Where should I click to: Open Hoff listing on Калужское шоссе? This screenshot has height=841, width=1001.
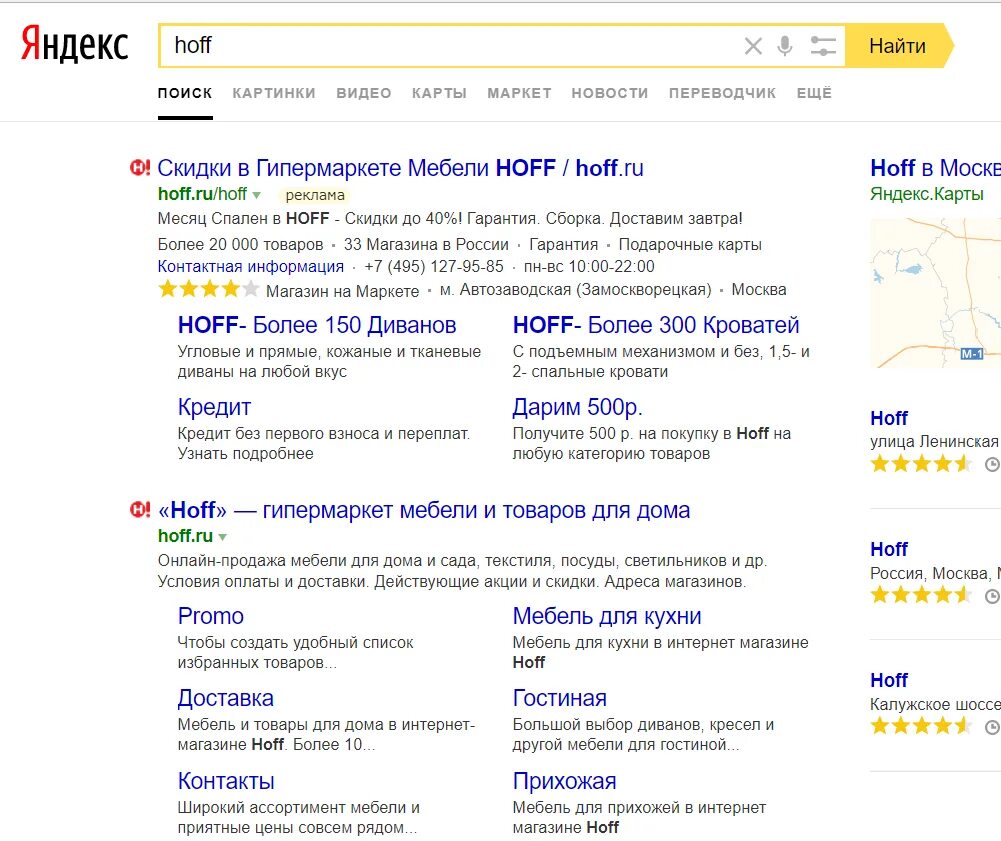click(x=889, y=680)
